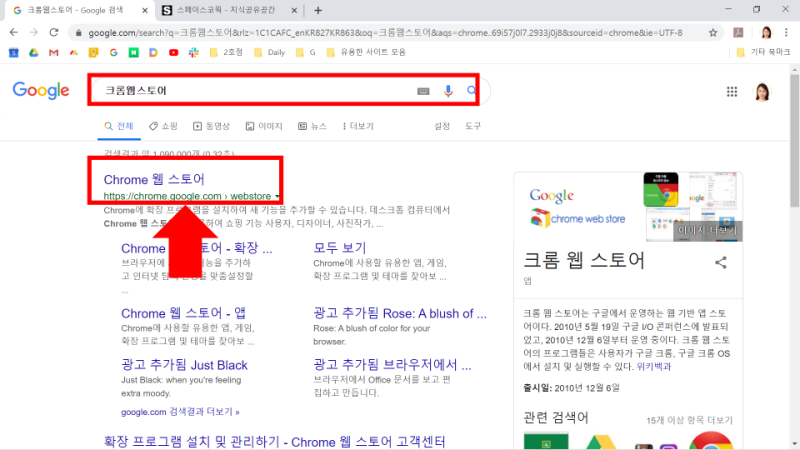800x450 pixels.
Task: Open the Rose: A blush of result
Action: point(400,313)
